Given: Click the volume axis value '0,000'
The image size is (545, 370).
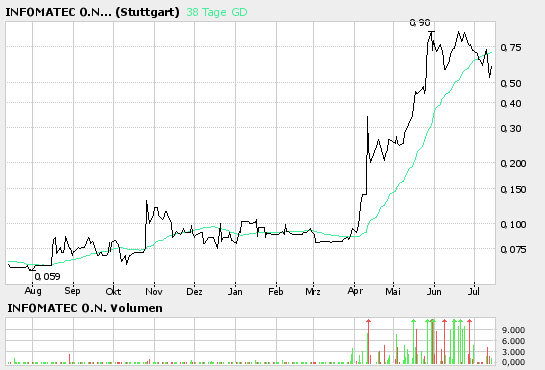Looking at the screenshot, I should click(513, 362).
